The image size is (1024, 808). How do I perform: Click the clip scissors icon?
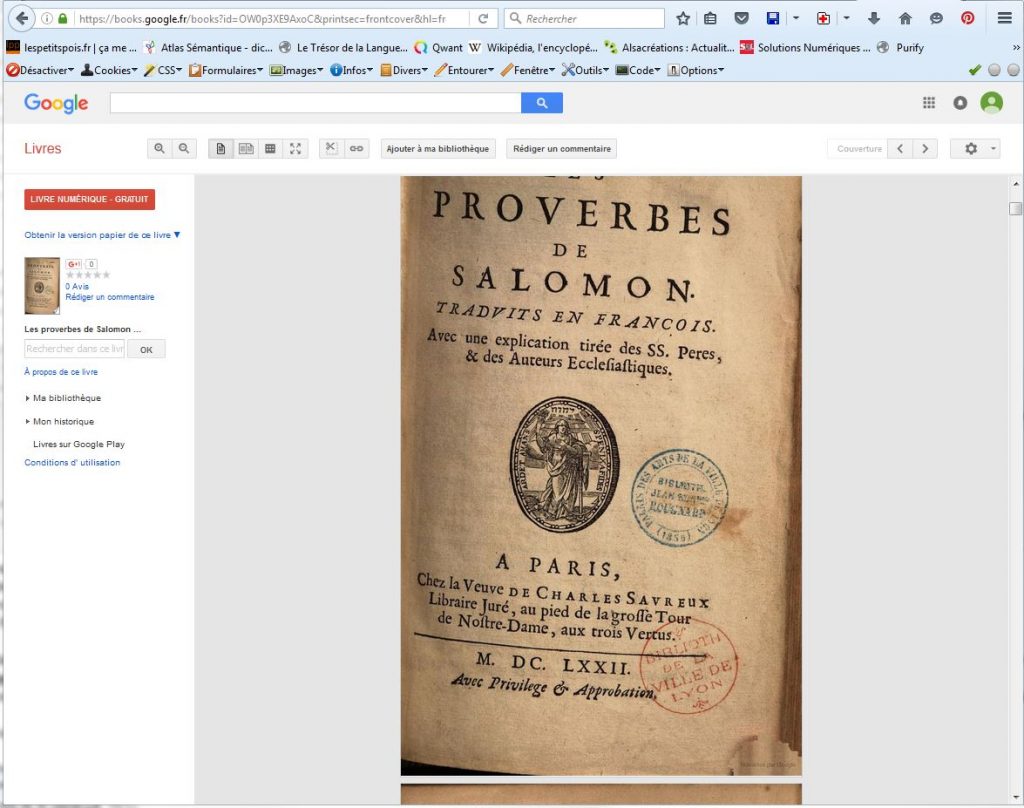[x=332, y=149]
